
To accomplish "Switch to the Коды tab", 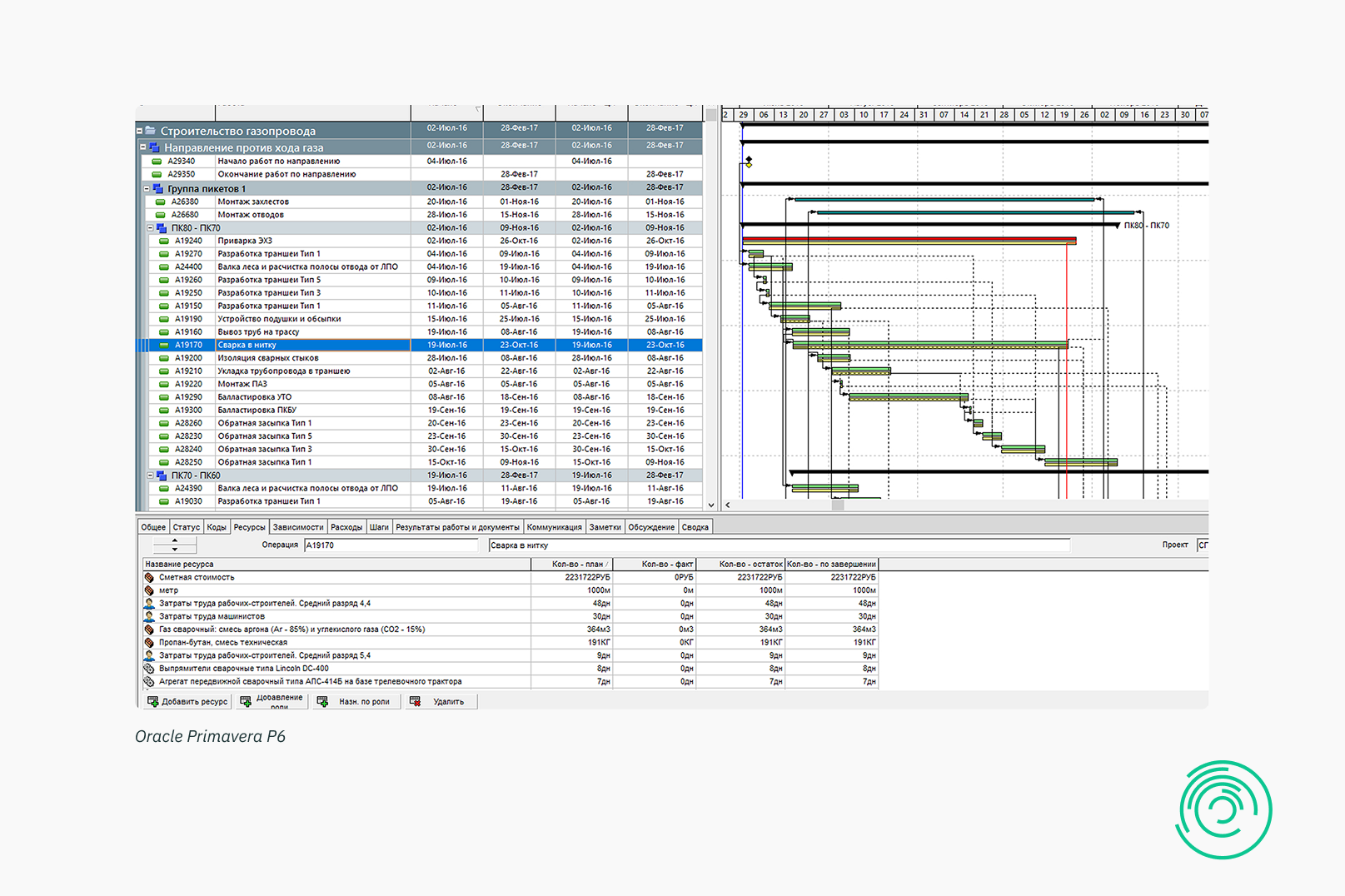I will click(217, 527).
